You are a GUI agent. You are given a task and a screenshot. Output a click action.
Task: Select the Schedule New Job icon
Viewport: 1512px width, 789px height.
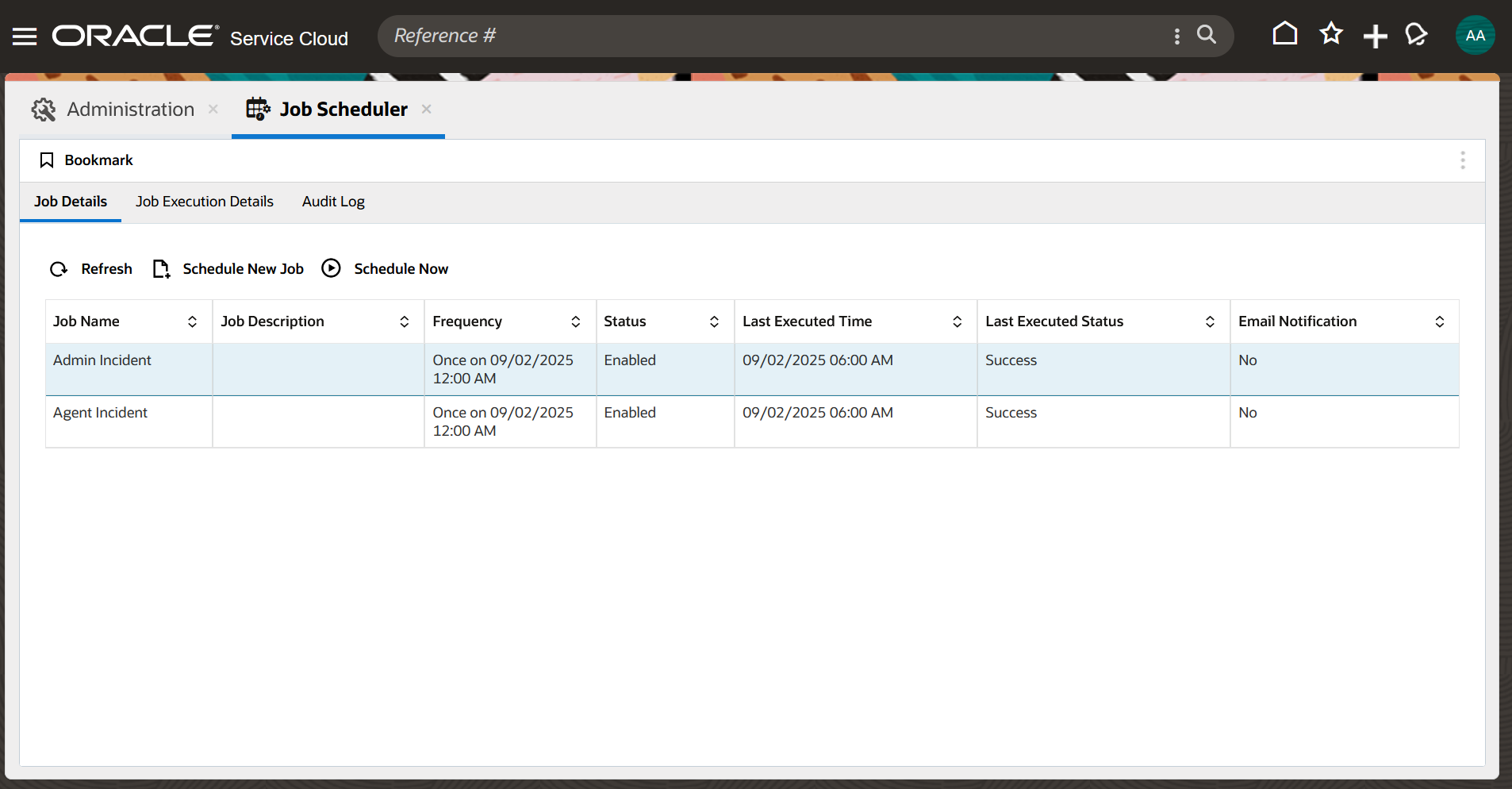click(161, 268)
